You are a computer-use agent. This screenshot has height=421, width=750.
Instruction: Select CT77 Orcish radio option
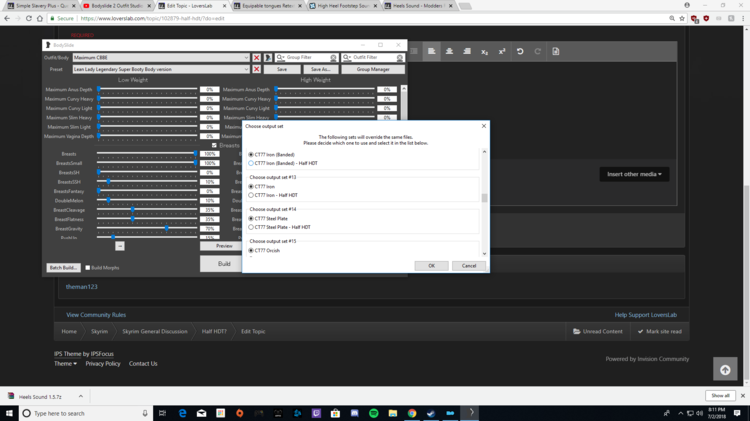click(x=251, y=251)
